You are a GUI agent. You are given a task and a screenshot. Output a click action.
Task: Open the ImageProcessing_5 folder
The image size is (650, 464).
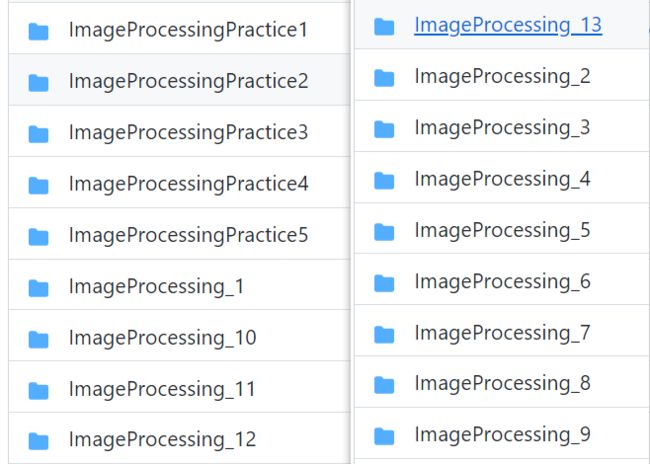point(502,231)
